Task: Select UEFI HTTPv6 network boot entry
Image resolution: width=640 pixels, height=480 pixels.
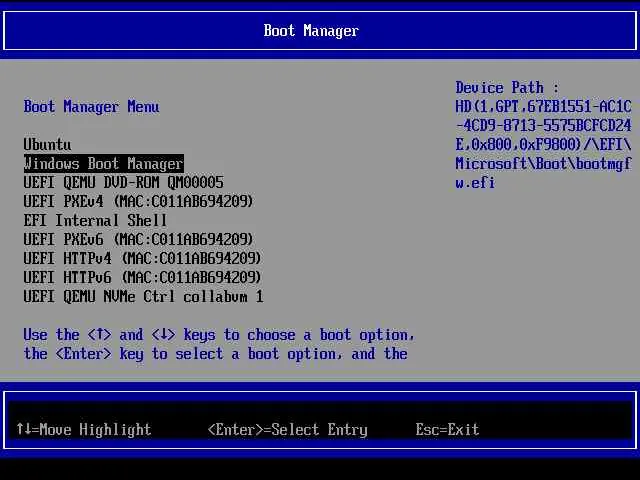Action: (x=142, y=278)
